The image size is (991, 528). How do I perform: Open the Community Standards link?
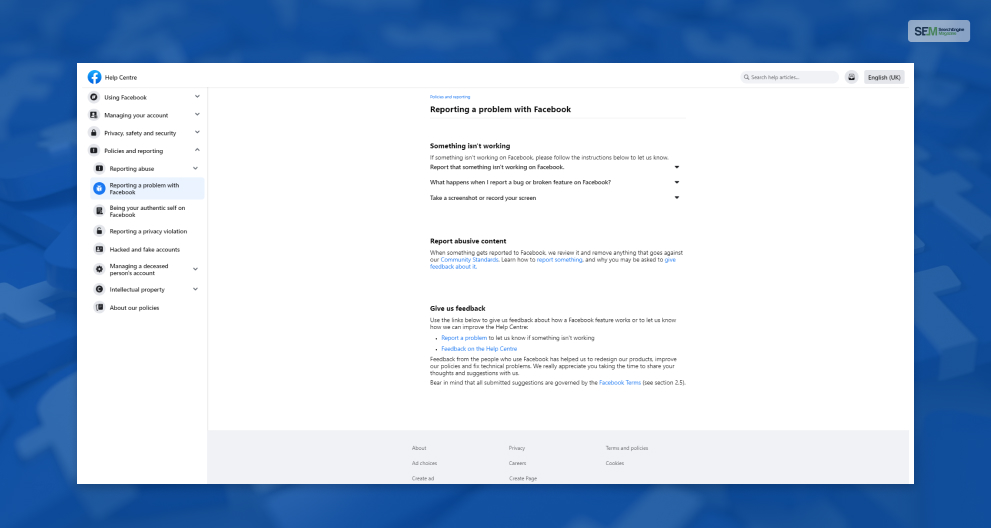tap(470, 260)
